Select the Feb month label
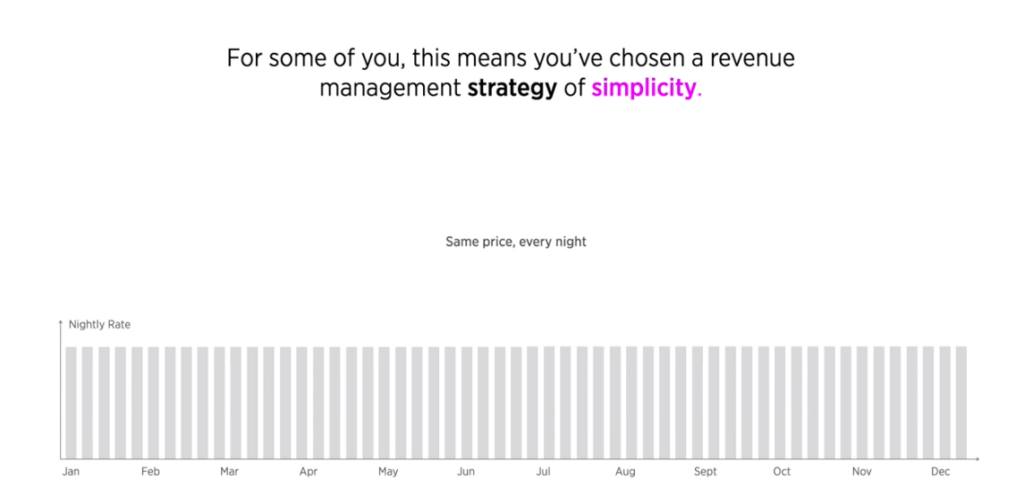Screen dimensions: 1024x504 [150, 471]
